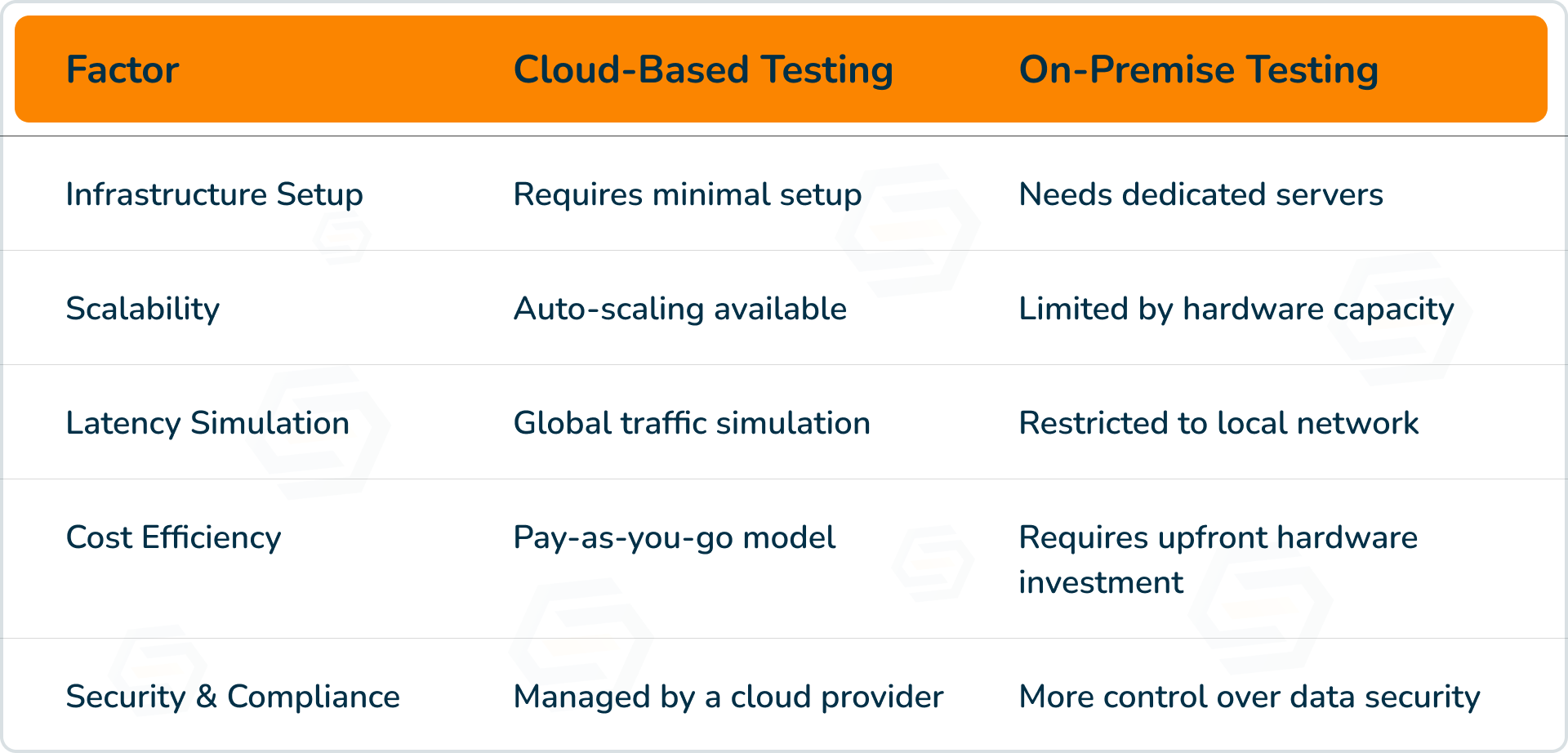The width and height of the screenshot is (1568, 753).
Task: Click the Factor column header
Action: [122, 69]
